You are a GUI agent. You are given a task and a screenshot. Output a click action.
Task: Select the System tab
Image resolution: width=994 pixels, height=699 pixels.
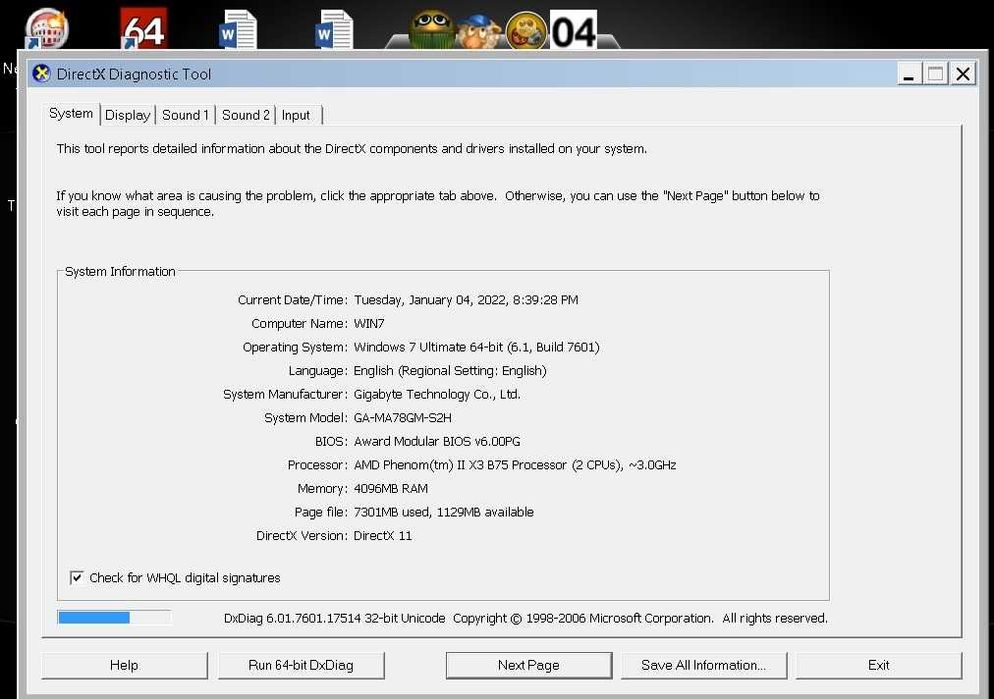pyautogui.click(x=71, y=113)
